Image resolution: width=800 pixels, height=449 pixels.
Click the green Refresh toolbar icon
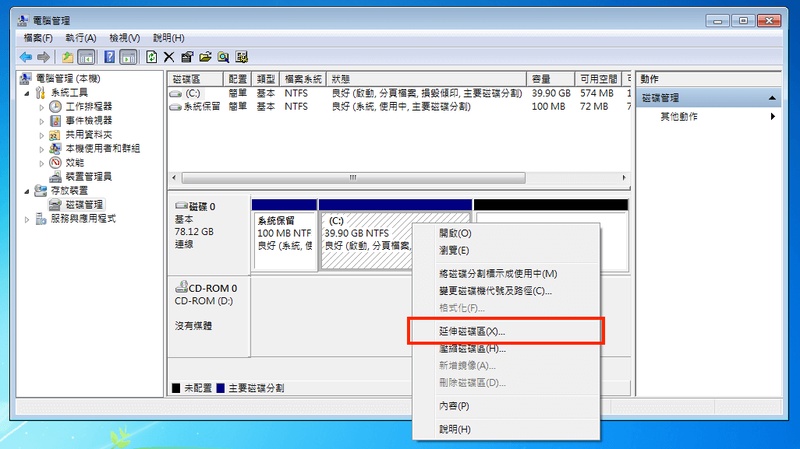(151, 57)
